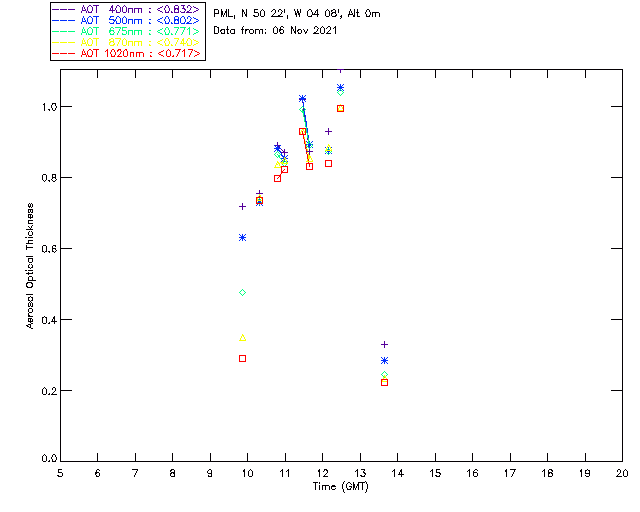The width and height of the screenshot is (640, 512).
Task: Click the red square marker at 1.0 near time 12.5
Action: (x=340, y=109)
